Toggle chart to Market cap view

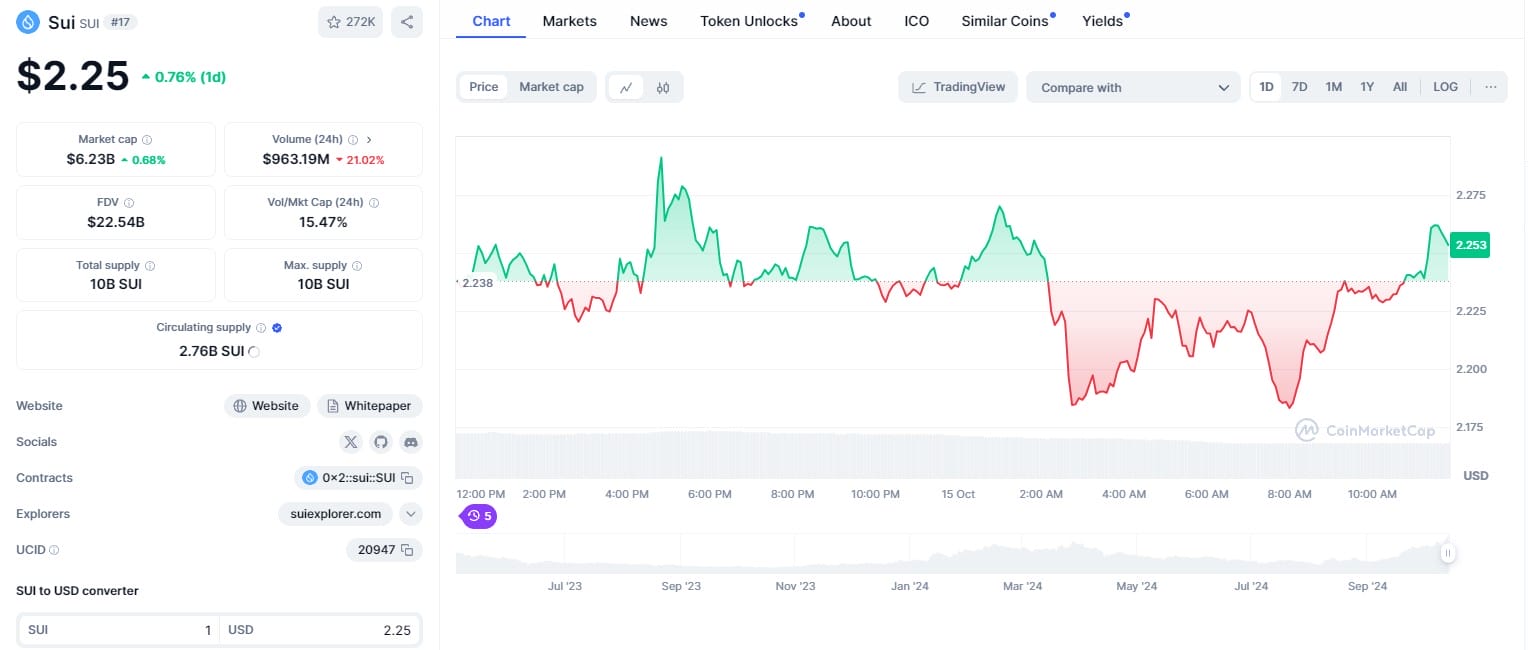tap(551, 87)
